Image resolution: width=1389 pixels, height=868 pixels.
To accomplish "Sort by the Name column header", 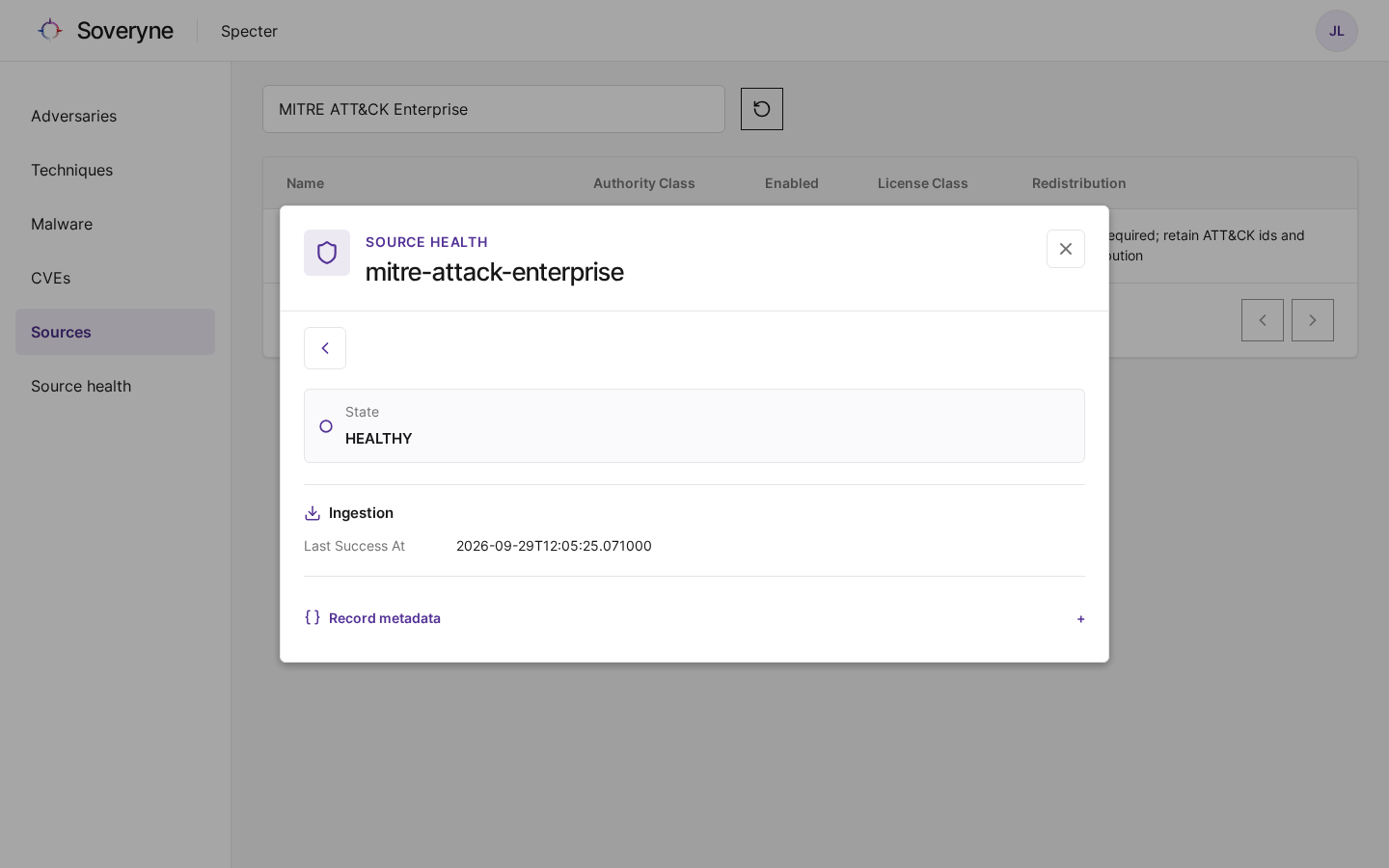I will [305, 183].
